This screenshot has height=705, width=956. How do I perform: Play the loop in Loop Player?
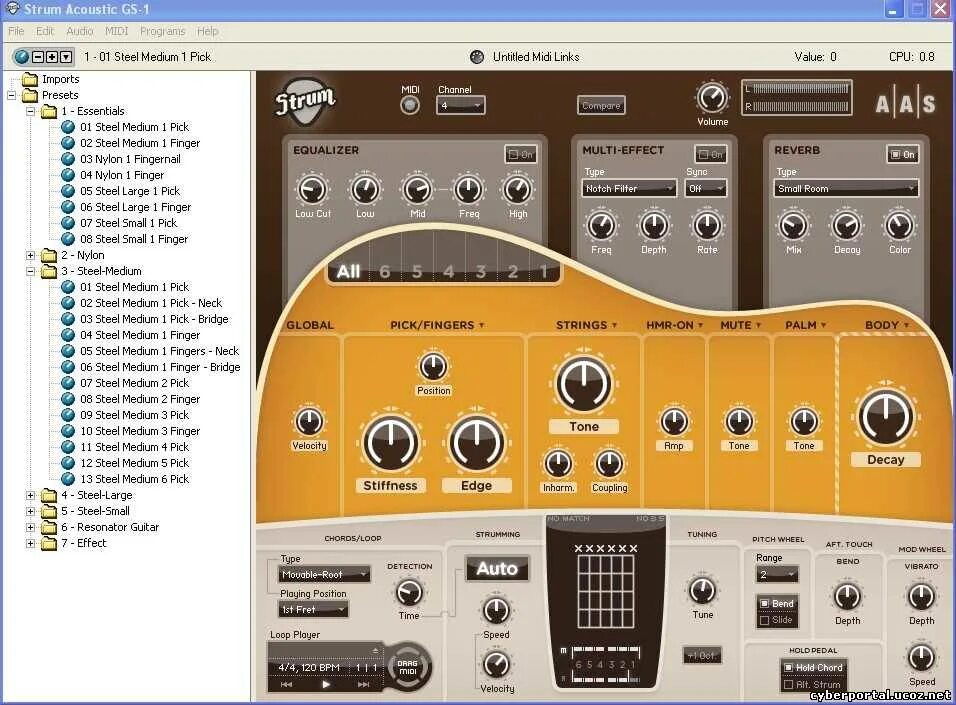(326, 684)
